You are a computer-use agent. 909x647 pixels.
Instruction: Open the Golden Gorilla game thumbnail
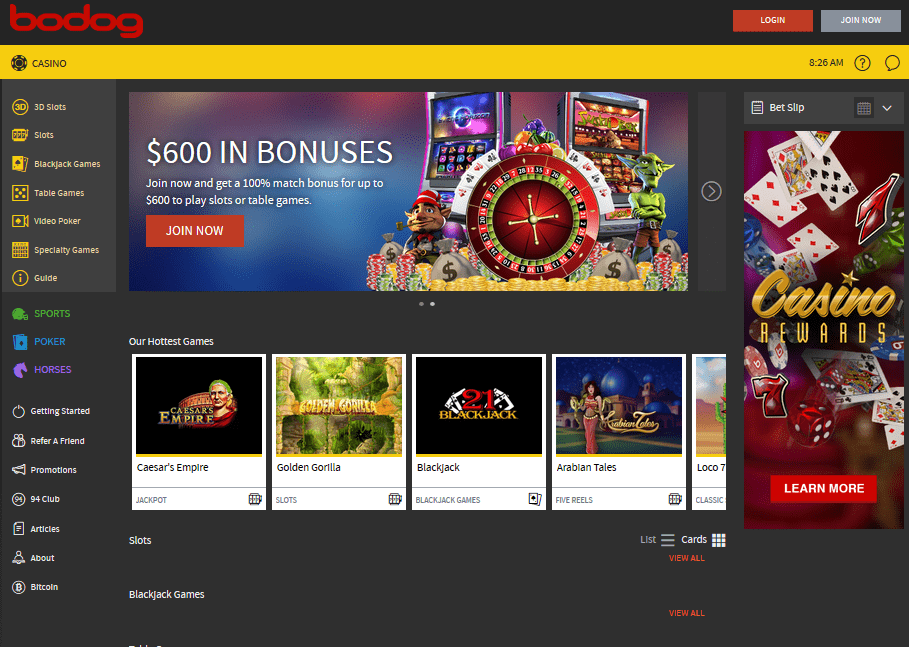(x=339, y=406)
